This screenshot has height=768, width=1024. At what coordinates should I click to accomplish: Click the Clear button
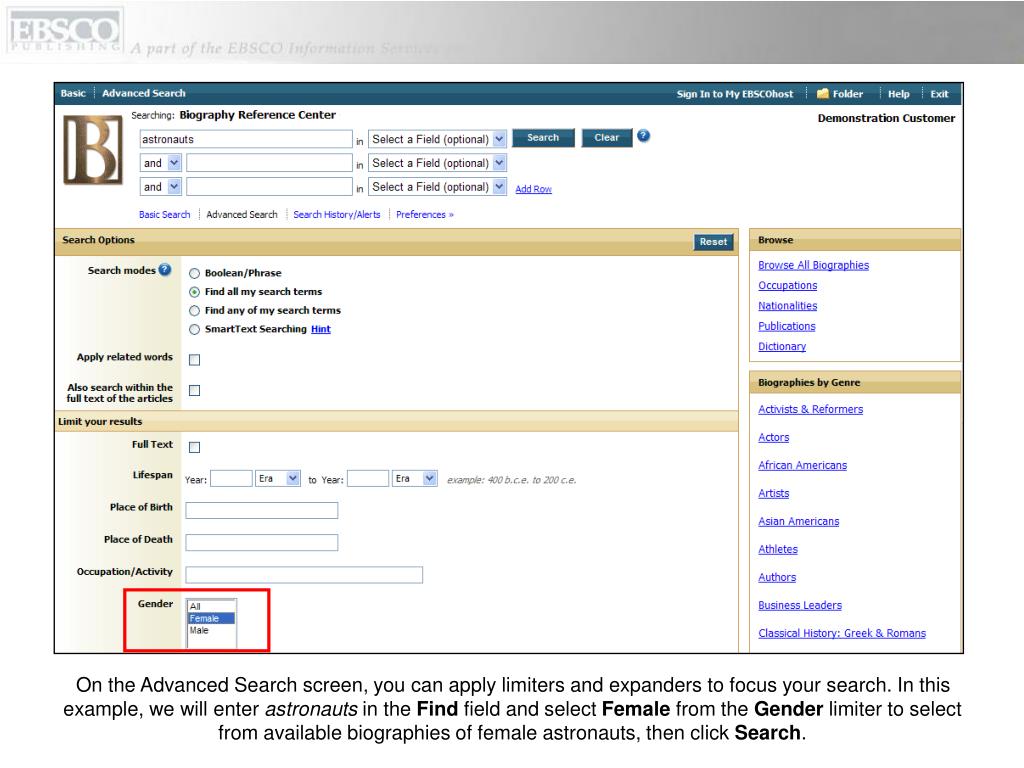(607, 138)
